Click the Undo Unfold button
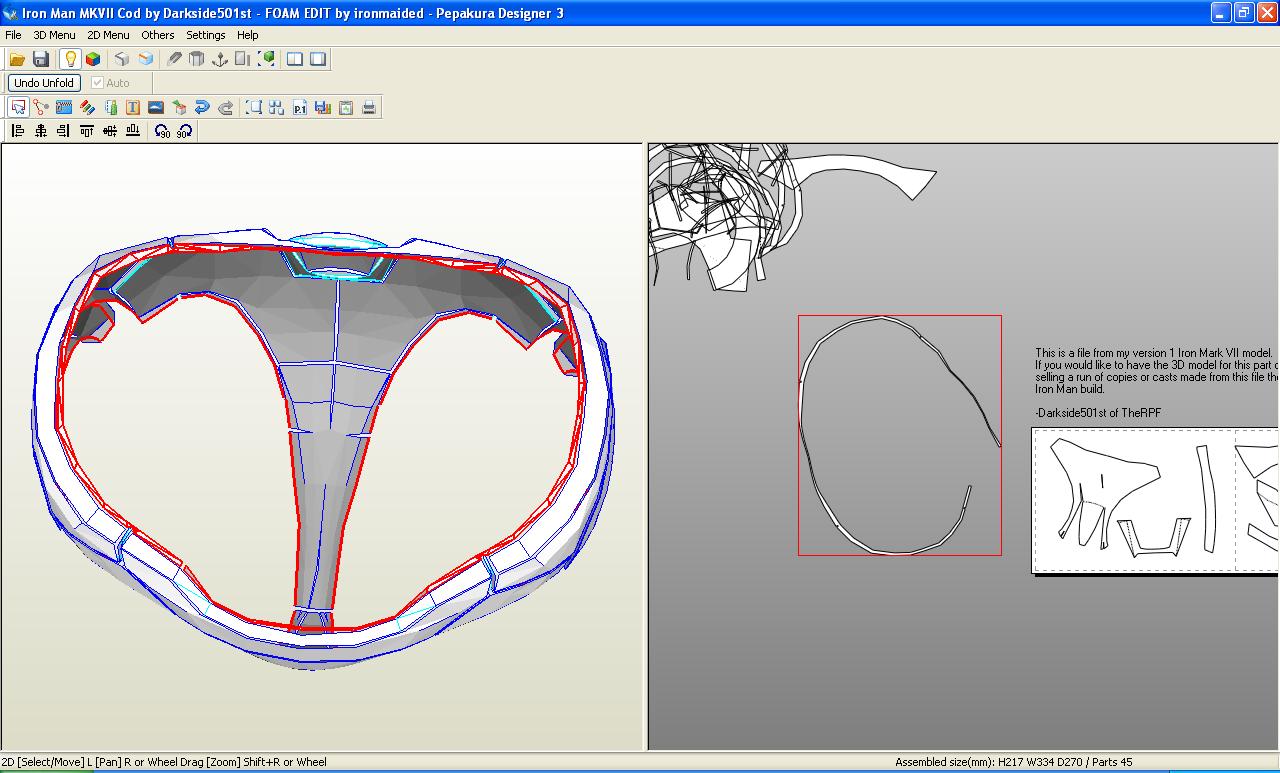1280x773 pixels. point(44,83)
